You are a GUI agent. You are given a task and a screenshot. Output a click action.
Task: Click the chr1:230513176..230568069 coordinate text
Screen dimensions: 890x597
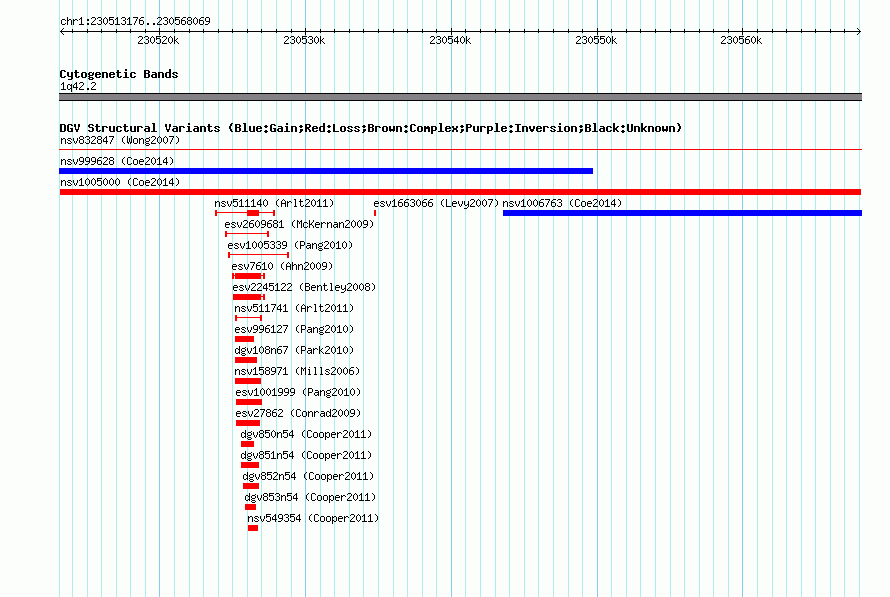135,21
